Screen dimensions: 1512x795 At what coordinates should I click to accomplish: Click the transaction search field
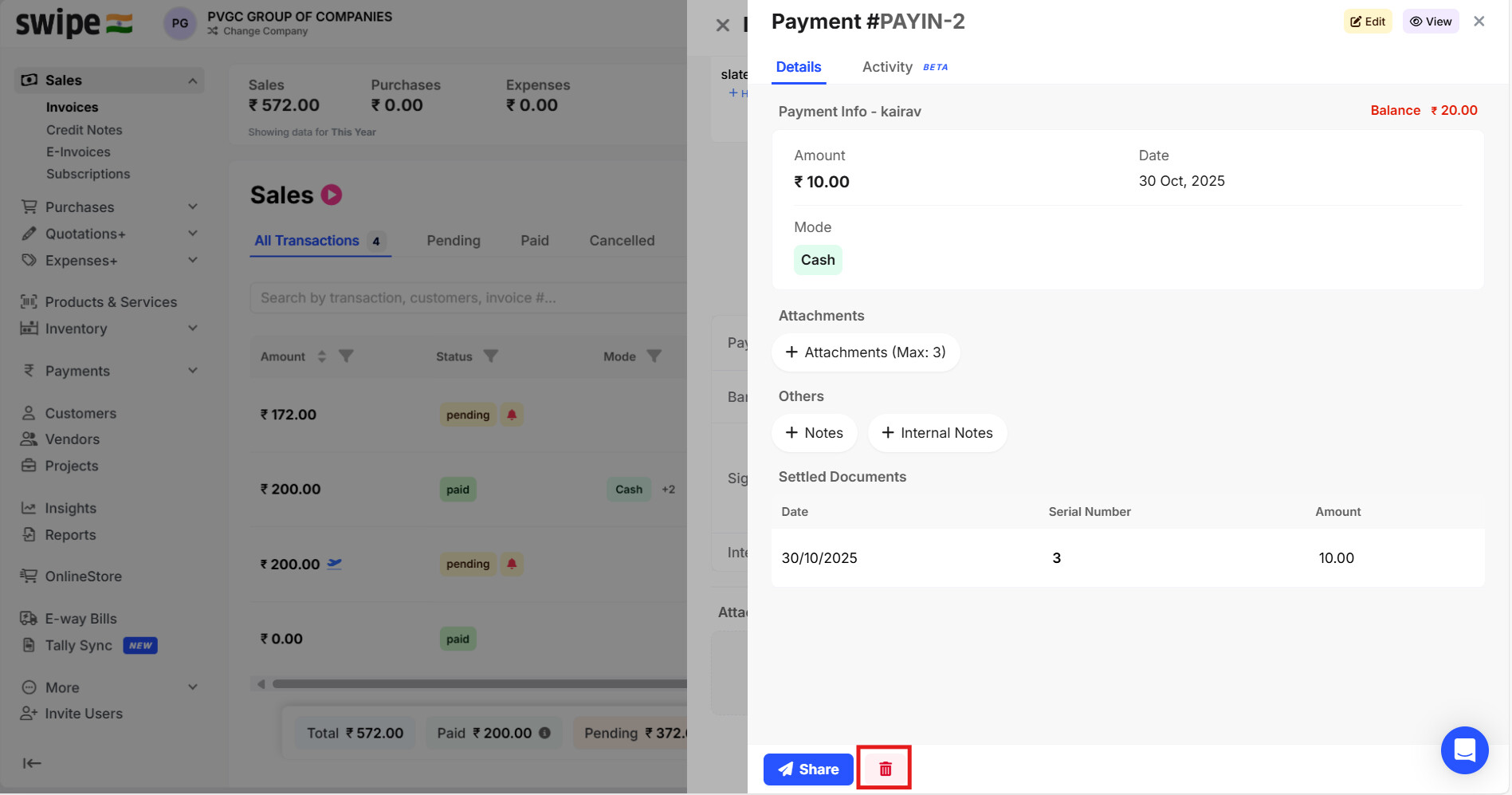click(470, 298)
